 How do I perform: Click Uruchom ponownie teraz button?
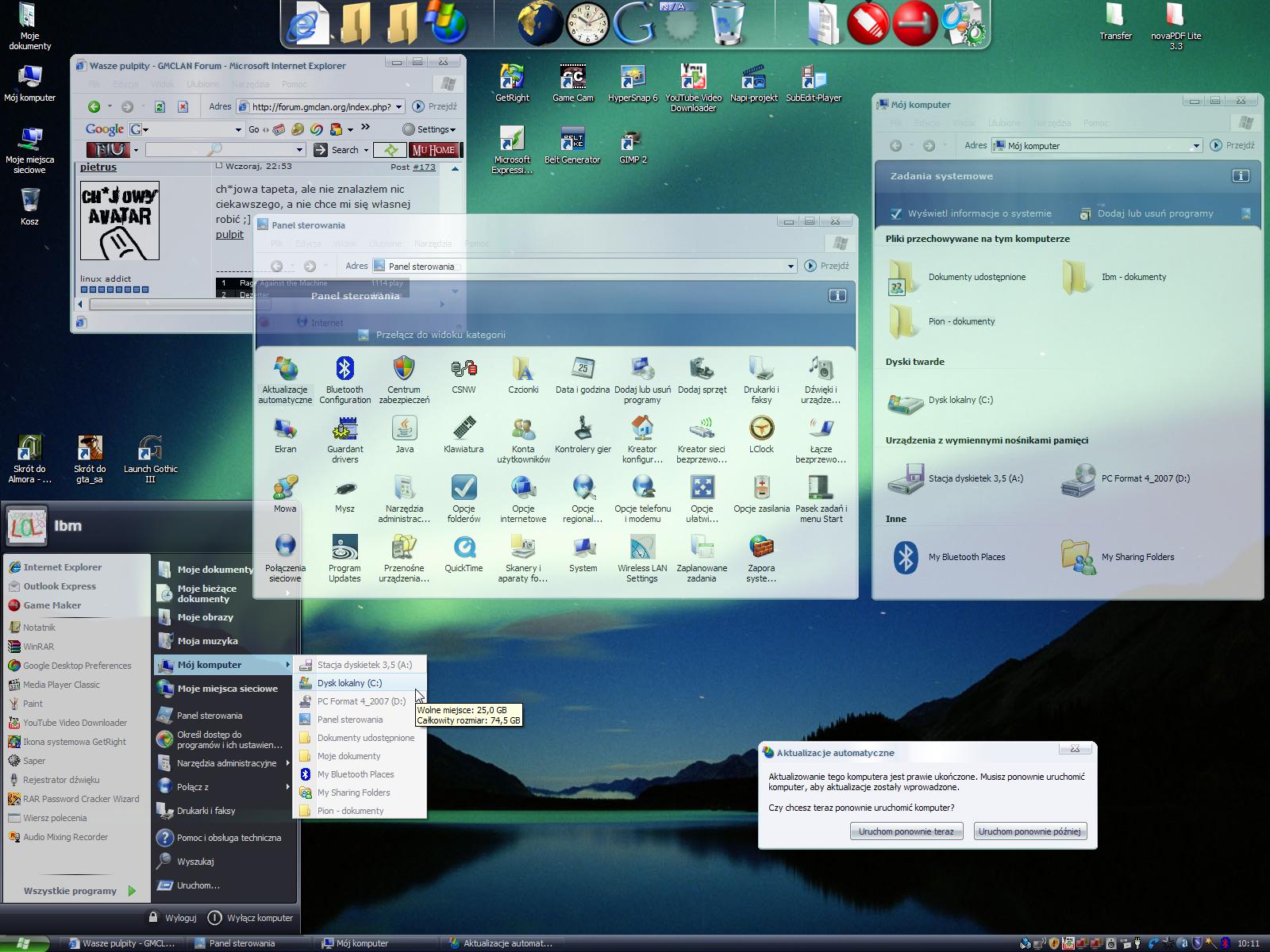(906, 831)
